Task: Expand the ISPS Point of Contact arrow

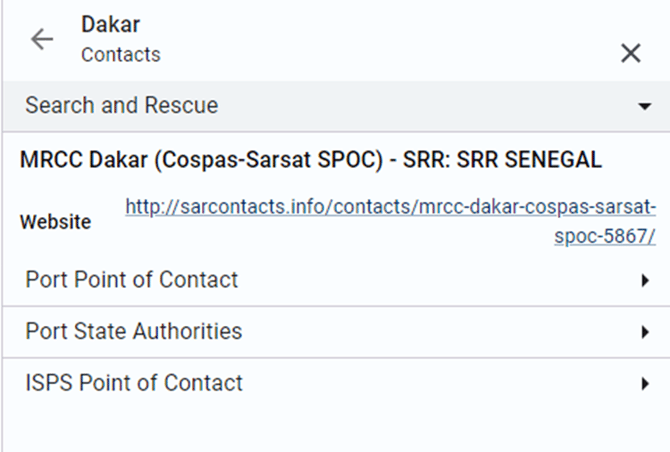Action: pos(645,383)
